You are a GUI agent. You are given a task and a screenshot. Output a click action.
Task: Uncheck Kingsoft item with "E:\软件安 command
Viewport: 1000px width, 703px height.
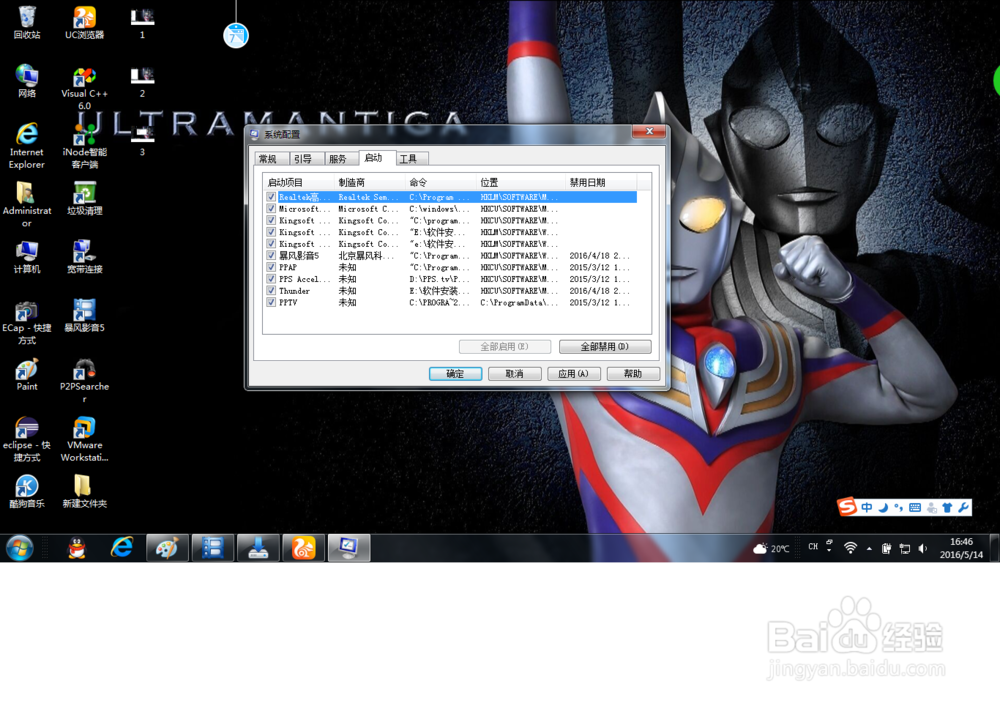[271, 232]
